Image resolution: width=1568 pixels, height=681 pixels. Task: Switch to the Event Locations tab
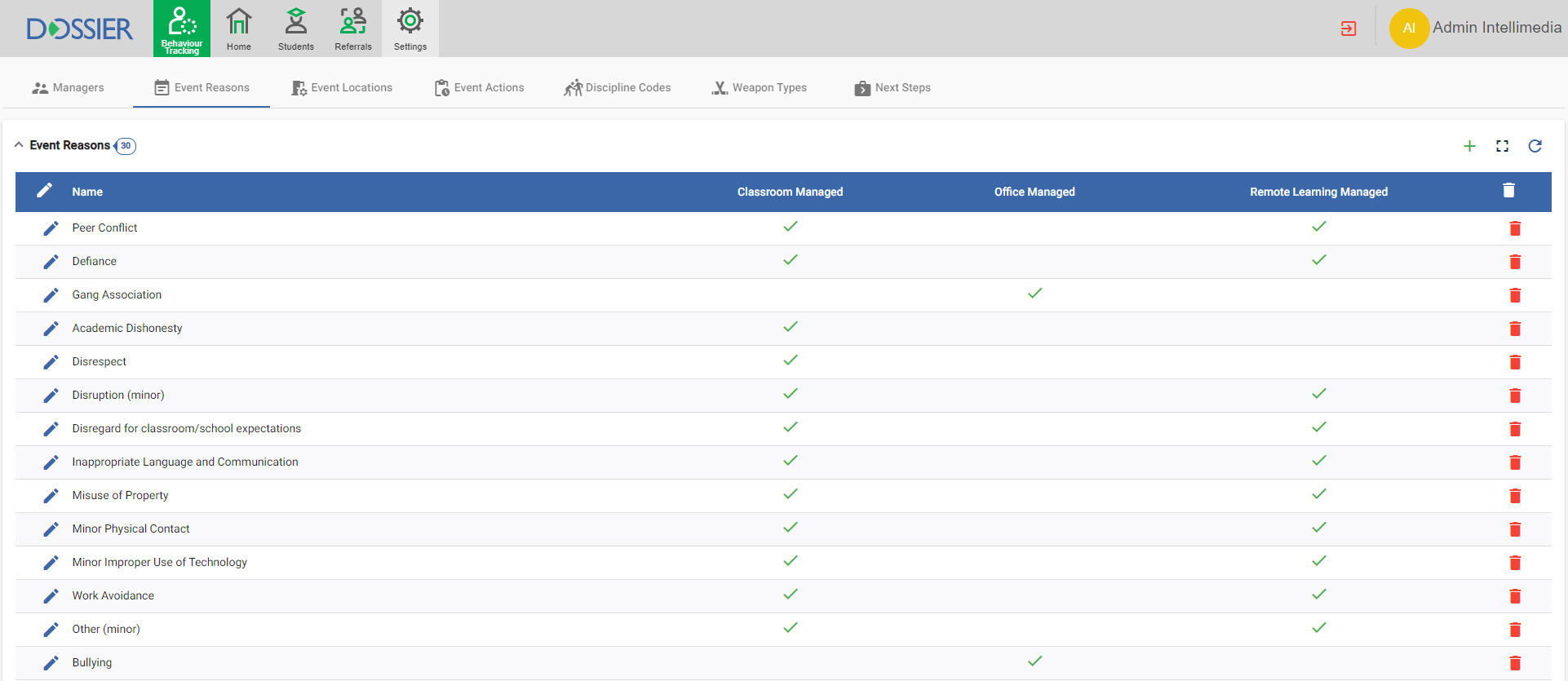342,87
